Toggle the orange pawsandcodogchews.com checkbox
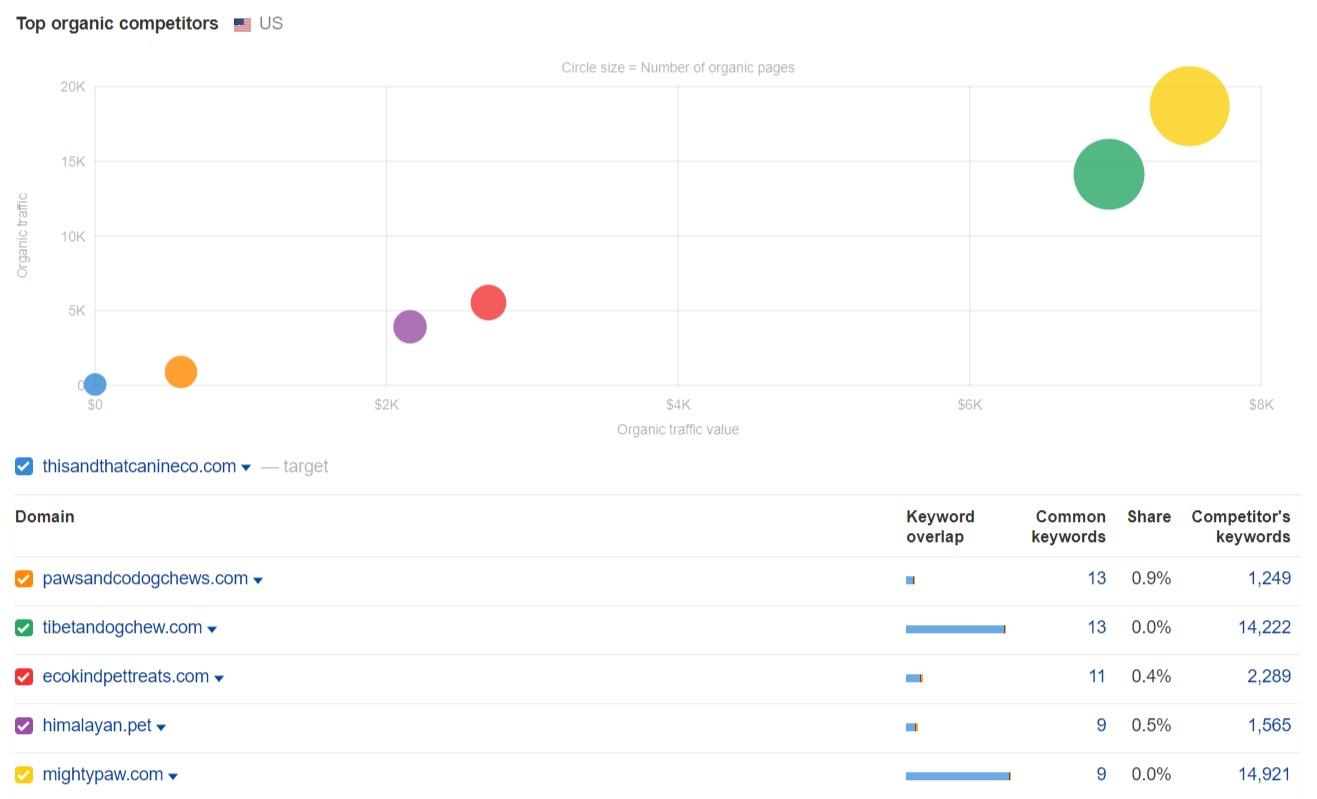 (x=24, y=579)
